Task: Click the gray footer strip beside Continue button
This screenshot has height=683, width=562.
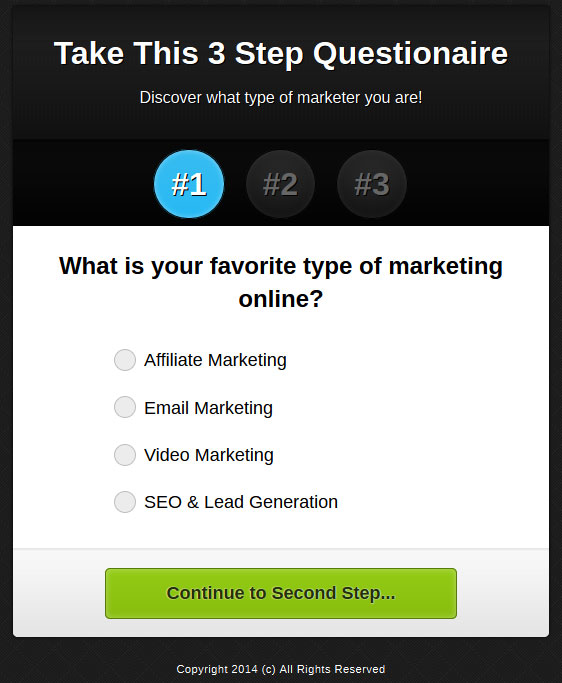Action: point(503,593)
